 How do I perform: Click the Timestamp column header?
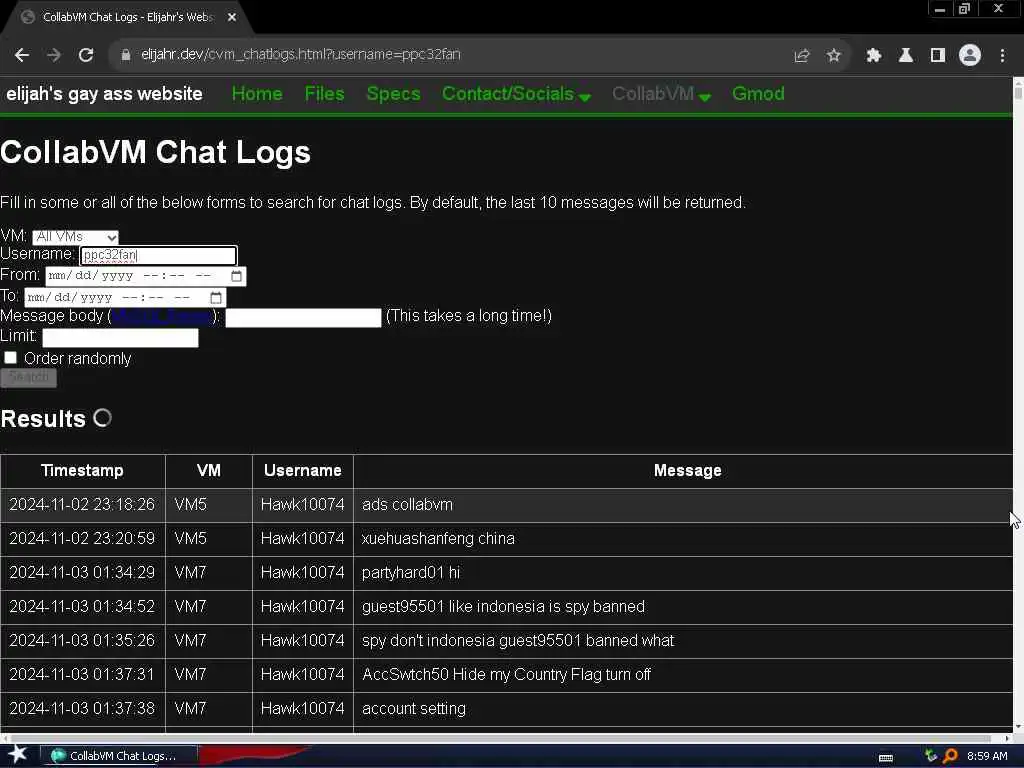(x=82, y=471)
